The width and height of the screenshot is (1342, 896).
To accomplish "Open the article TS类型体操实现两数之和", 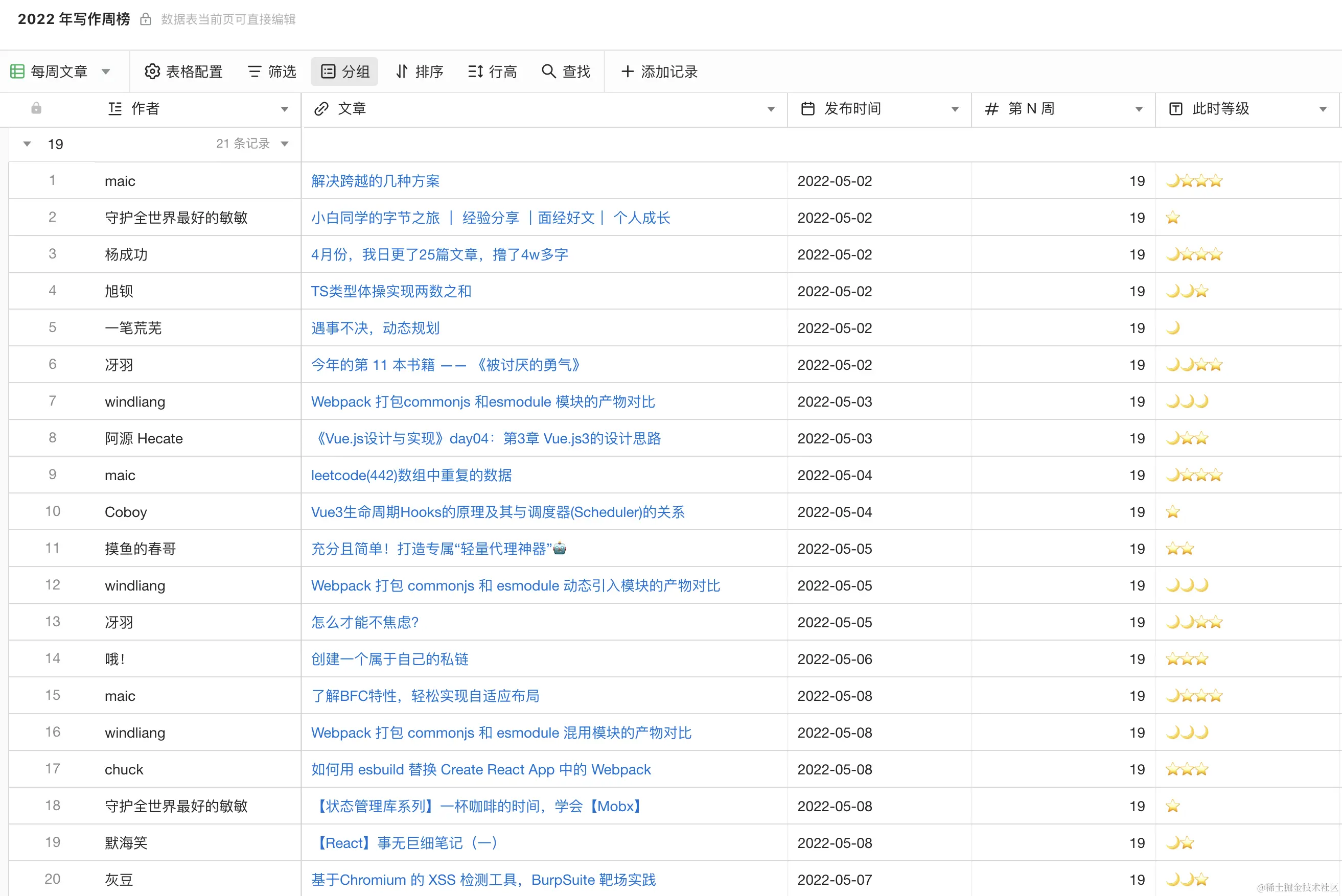I will coord(391,291).
